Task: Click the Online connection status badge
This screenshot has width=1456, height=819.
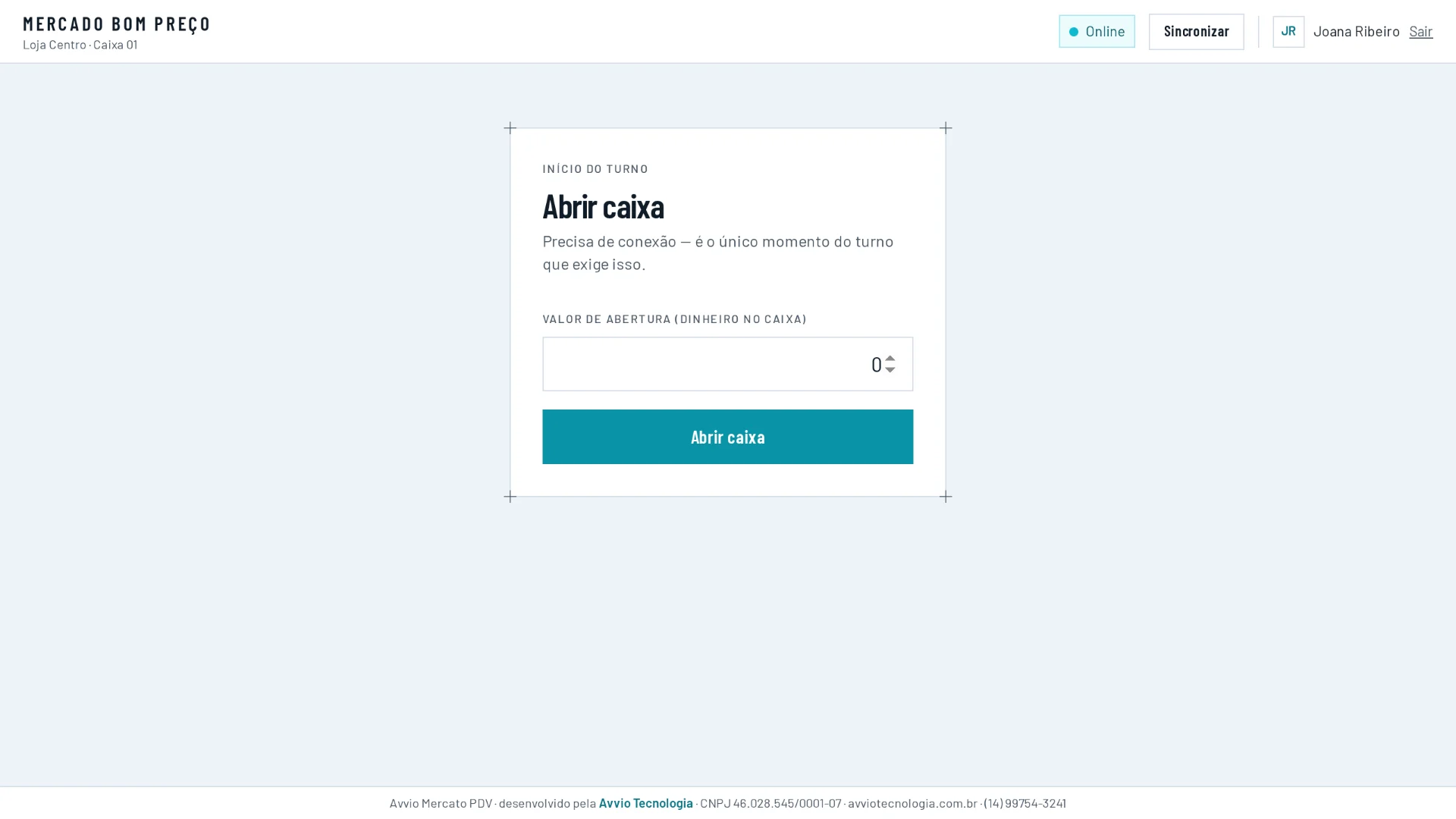Action: [1097, 31]
